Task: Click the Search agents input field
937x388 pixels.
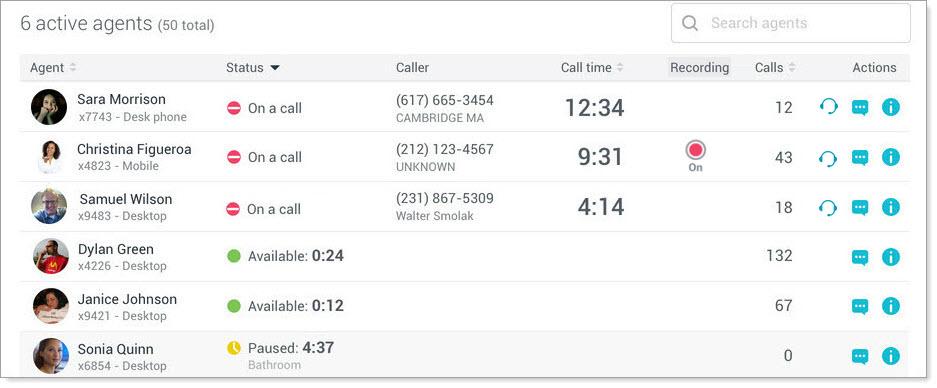Action: coord(791,23)
